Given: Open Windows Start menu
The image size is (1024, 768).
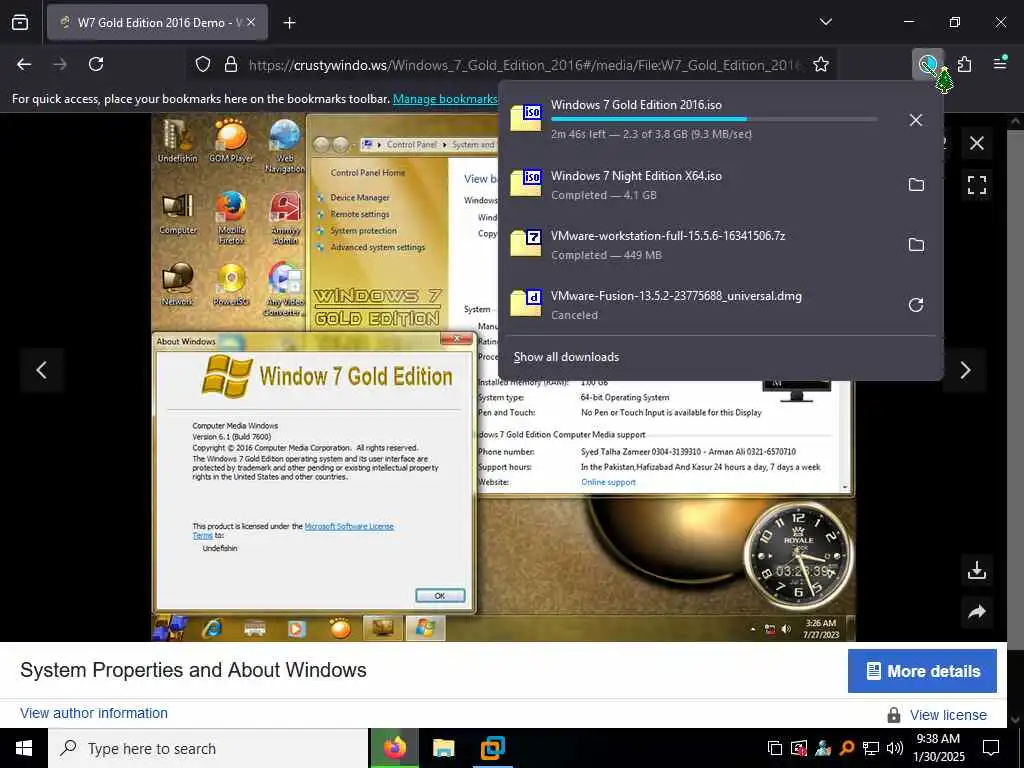Looking at the screenshot, I should [x=24, y=748].
